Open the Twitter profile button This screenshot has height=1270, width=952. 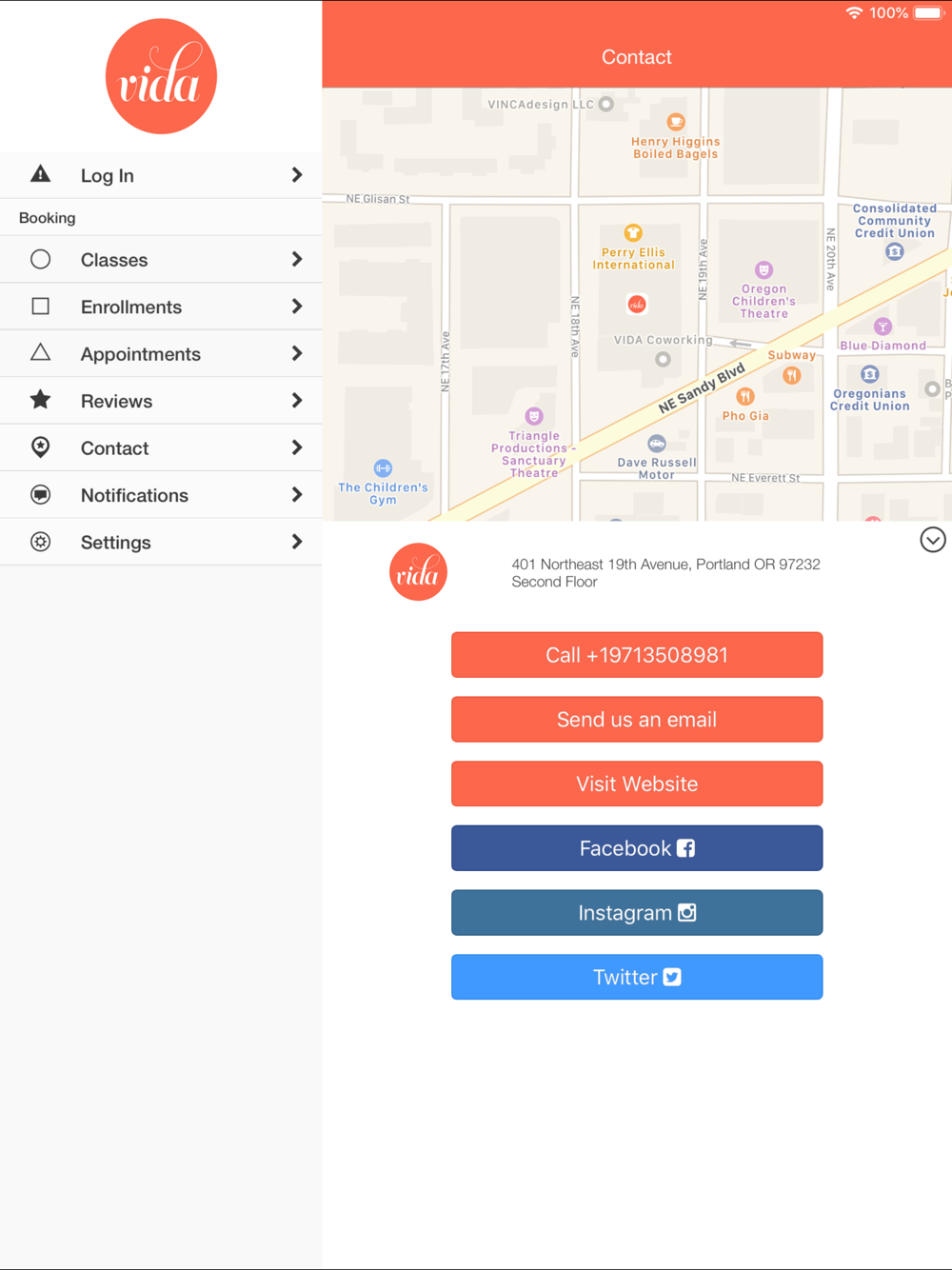pyautogui.click(x=637, y=977)
